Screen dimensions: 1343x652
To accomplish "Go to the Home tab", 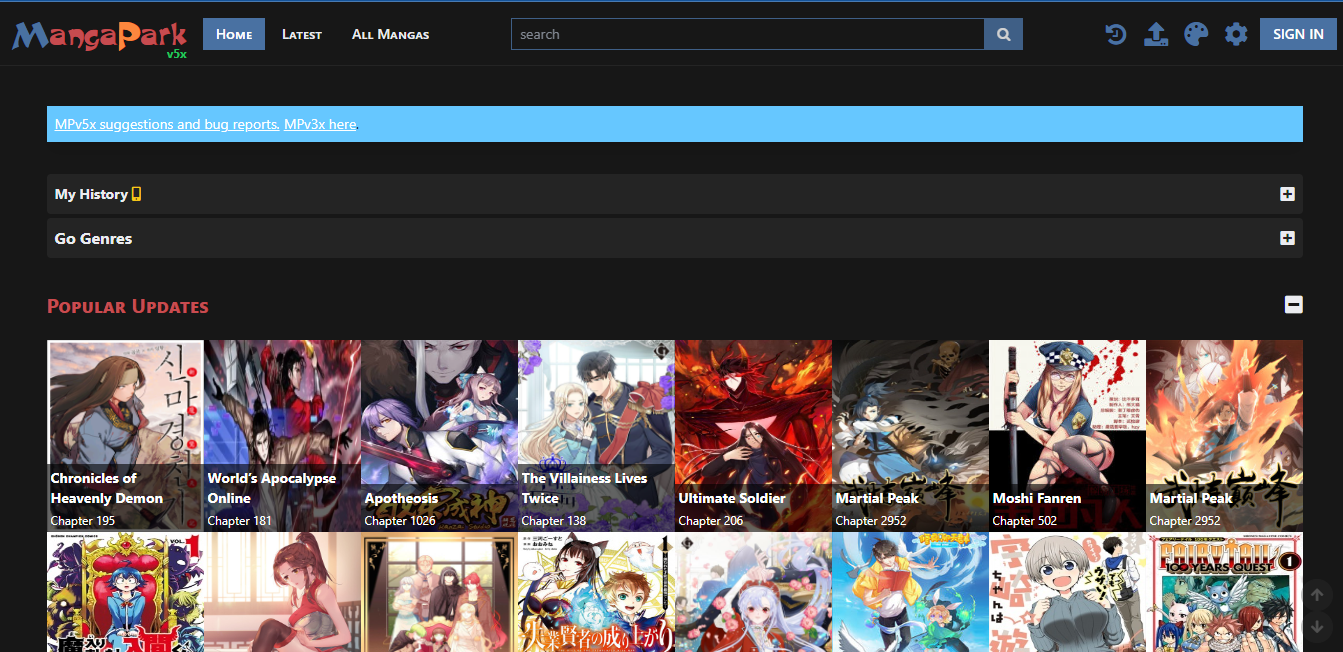I will click(234, 34).
